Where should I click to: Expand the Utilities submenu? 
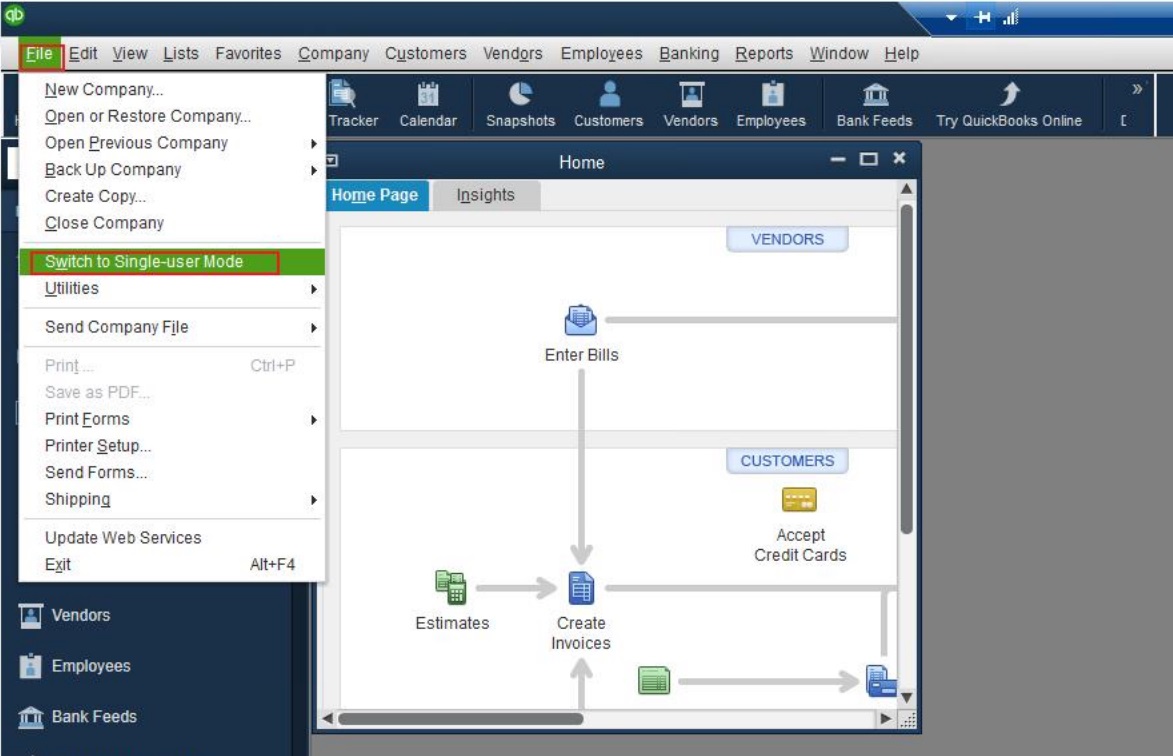coord(72,288)
